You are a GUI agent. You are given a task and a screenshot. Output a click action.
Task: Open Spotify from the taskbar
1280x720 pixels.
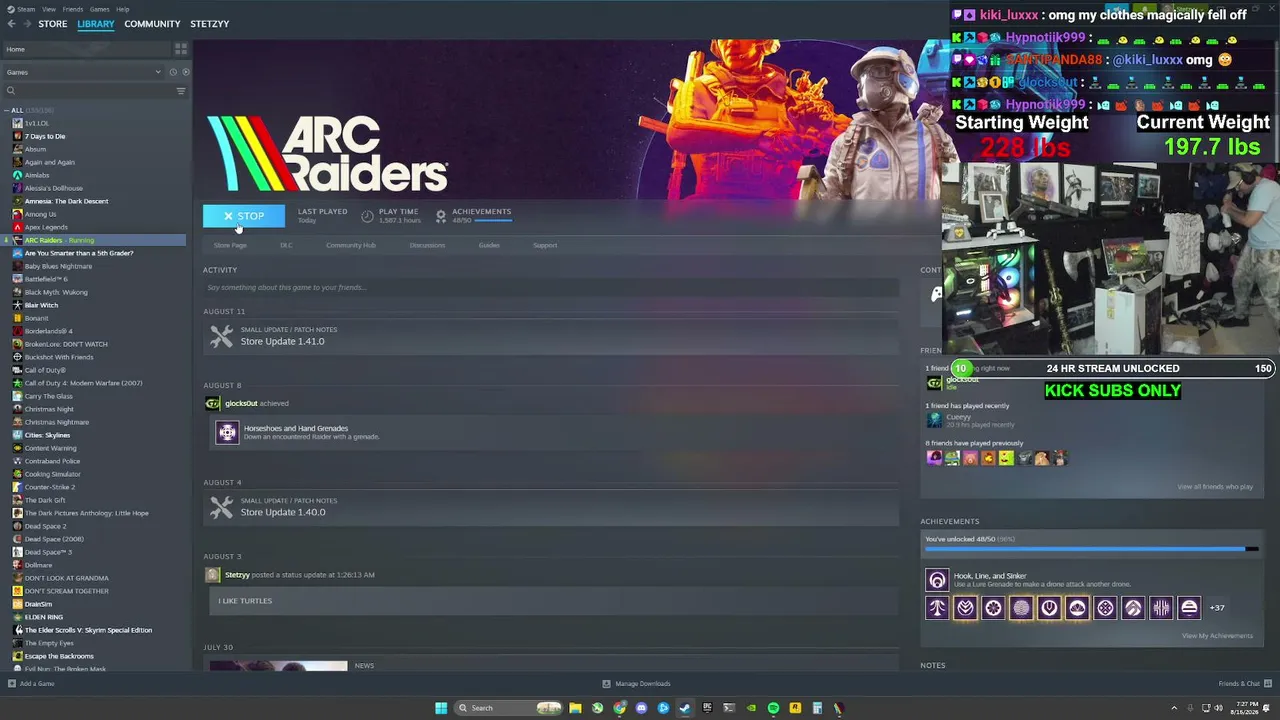coord(773,708)
